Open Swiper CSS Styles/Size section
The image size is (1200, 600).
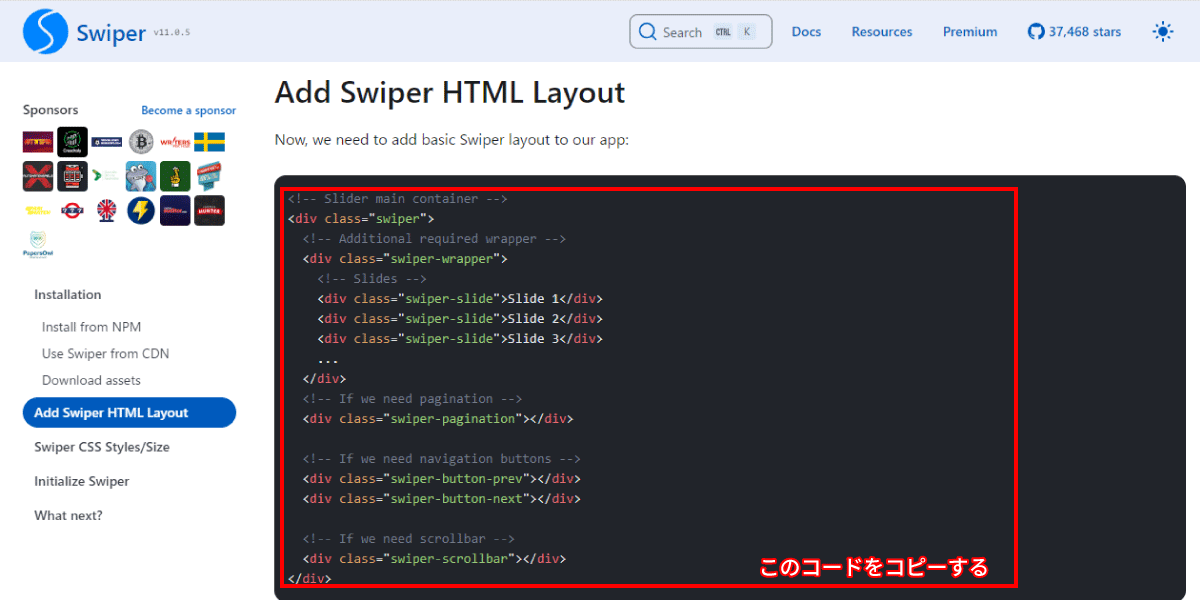(102, 447)
